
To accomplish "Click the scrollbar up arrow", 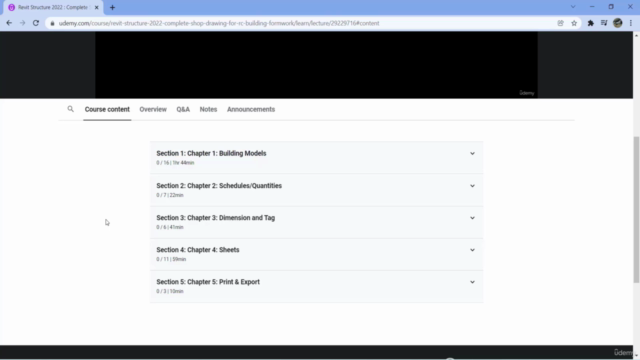I will point(636,36).
